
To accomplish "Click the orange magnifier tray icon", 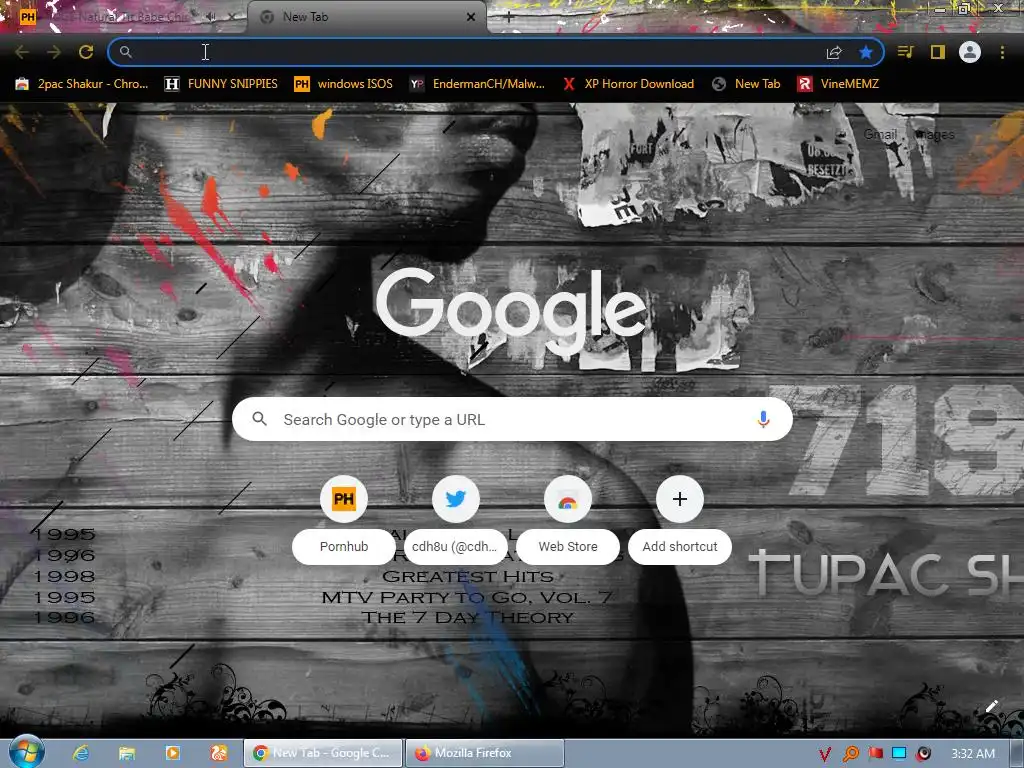I will [850, 754].
